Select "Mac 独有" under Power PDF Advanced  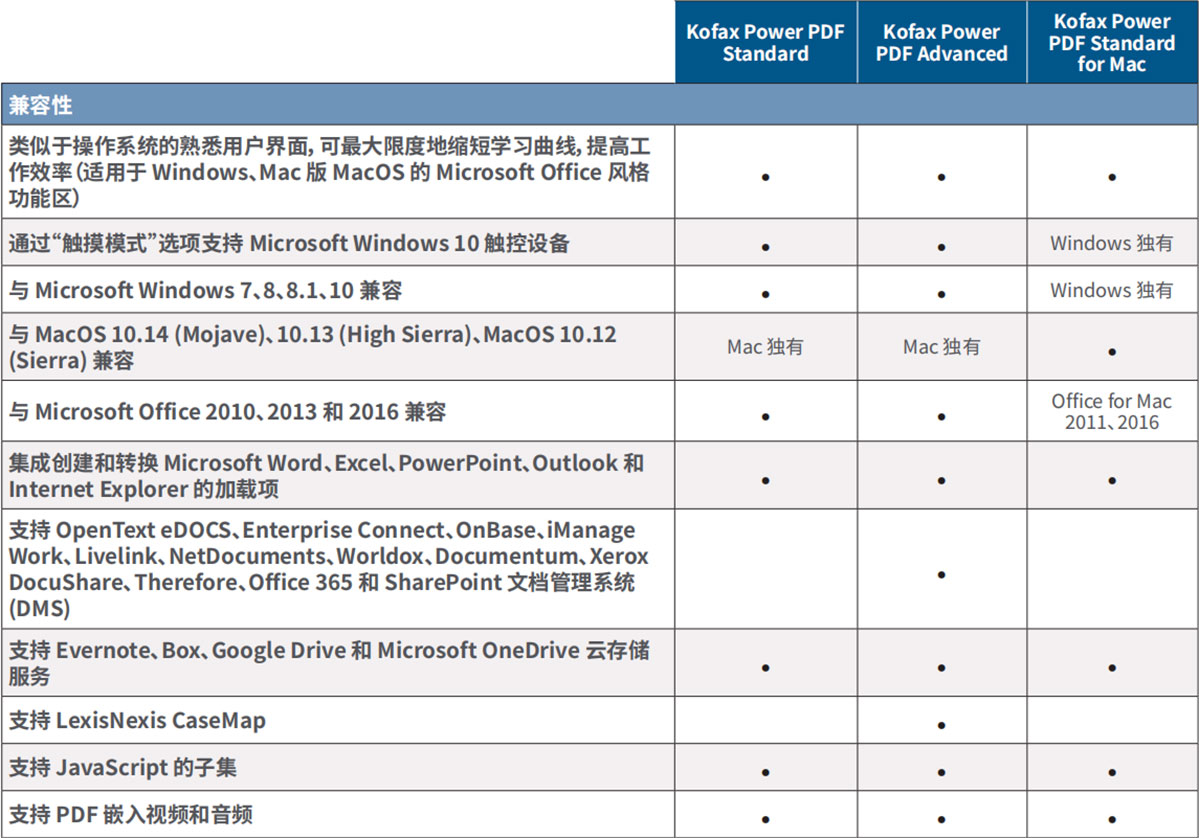coord(941,347)
